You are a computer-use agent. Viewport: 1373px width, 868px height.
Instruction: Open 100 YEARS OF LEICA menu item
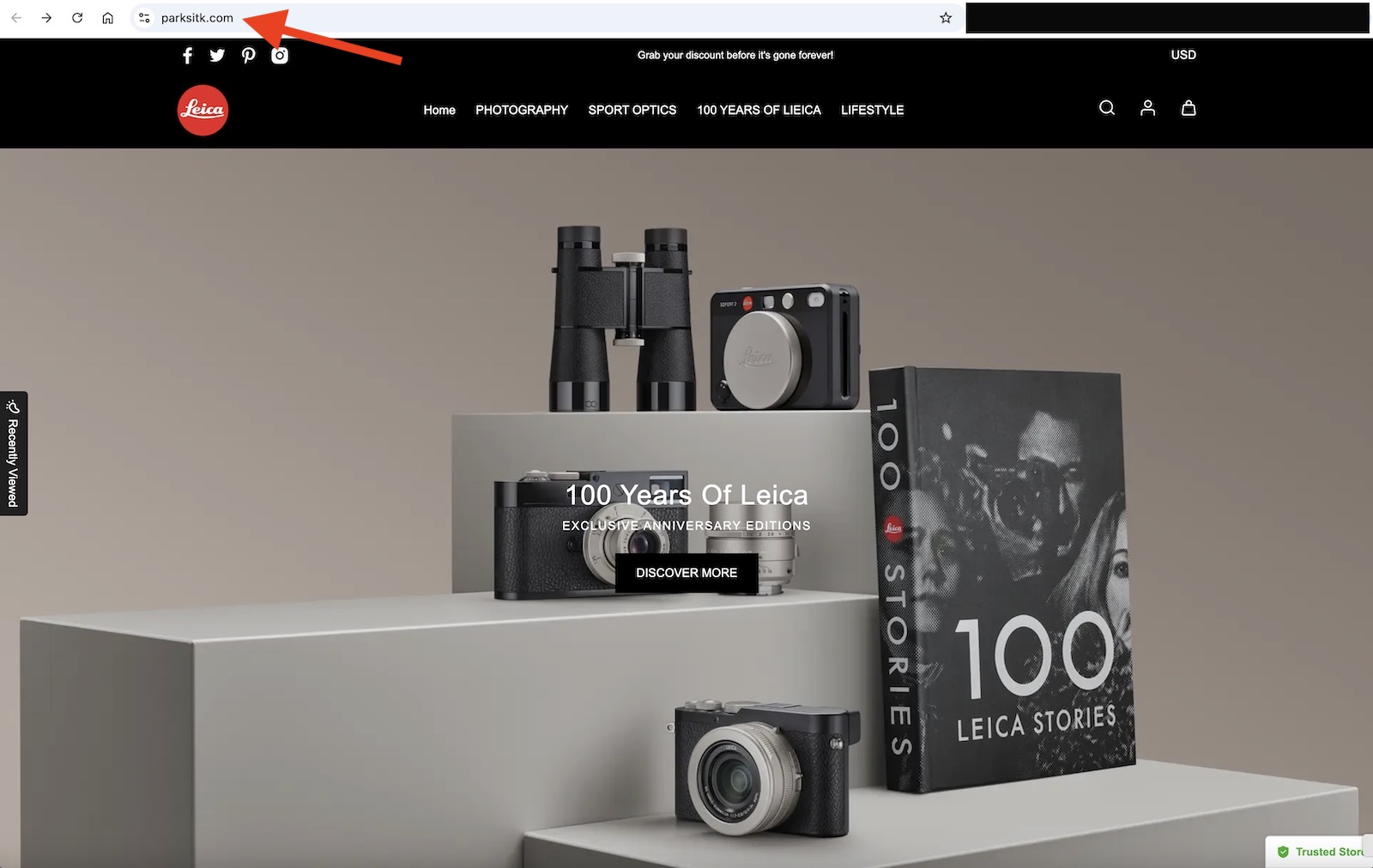(x=759, y=110)
